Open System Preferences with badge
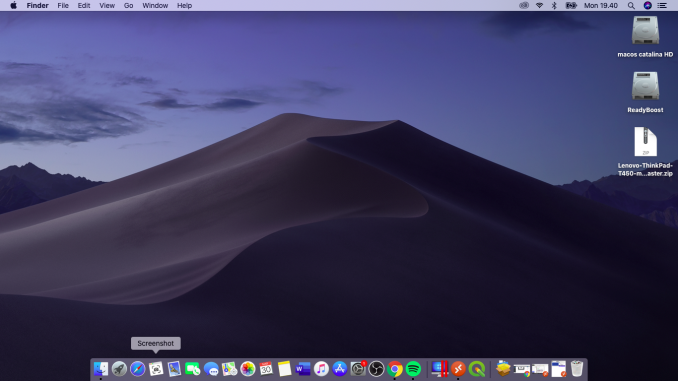 coord(358,369)
